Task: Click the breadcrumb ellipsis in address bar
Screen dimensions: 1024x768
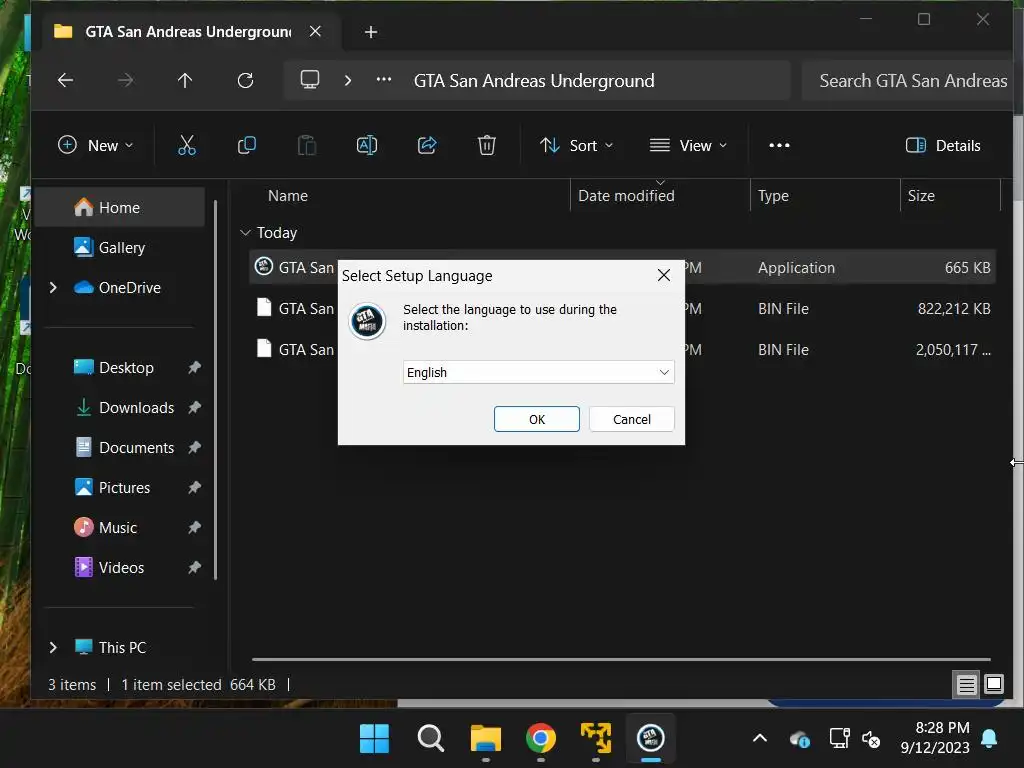Action: 384,80
